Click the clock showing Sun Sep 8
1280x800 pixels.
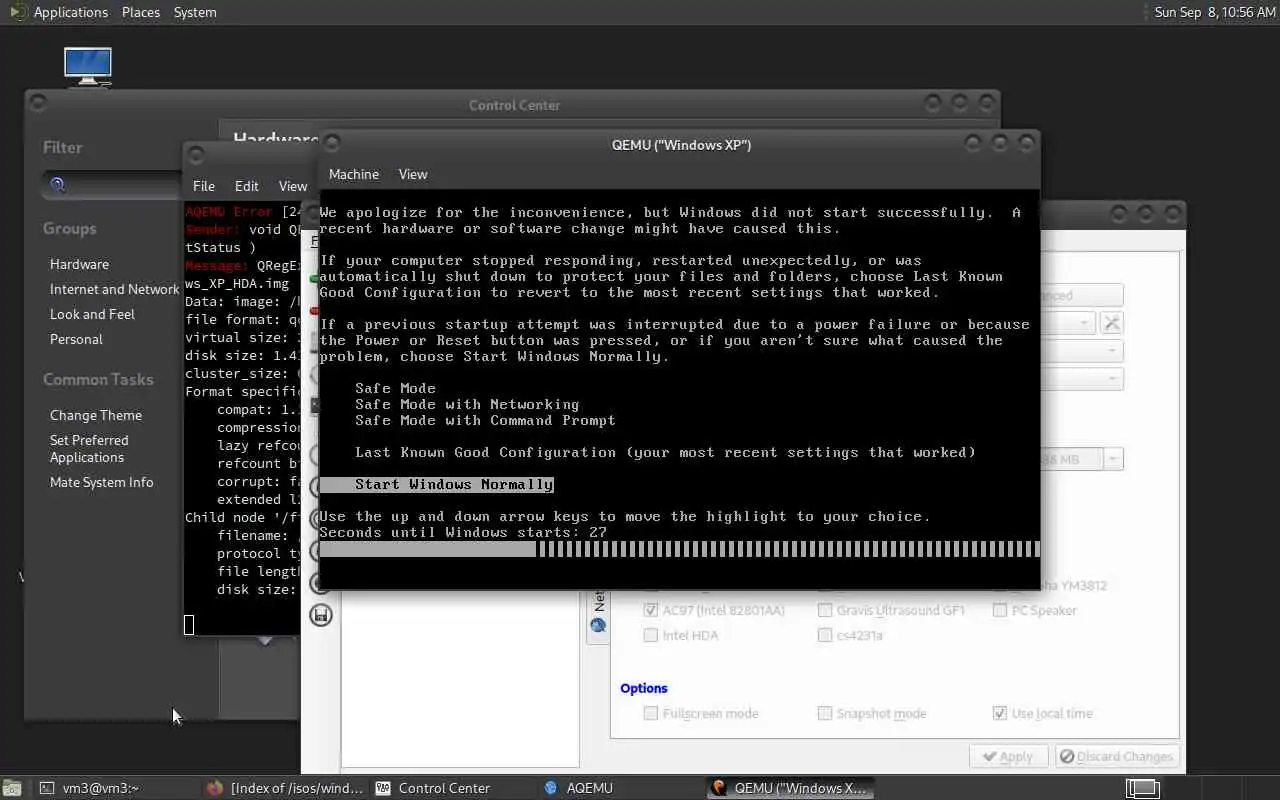coord(1215,12)
